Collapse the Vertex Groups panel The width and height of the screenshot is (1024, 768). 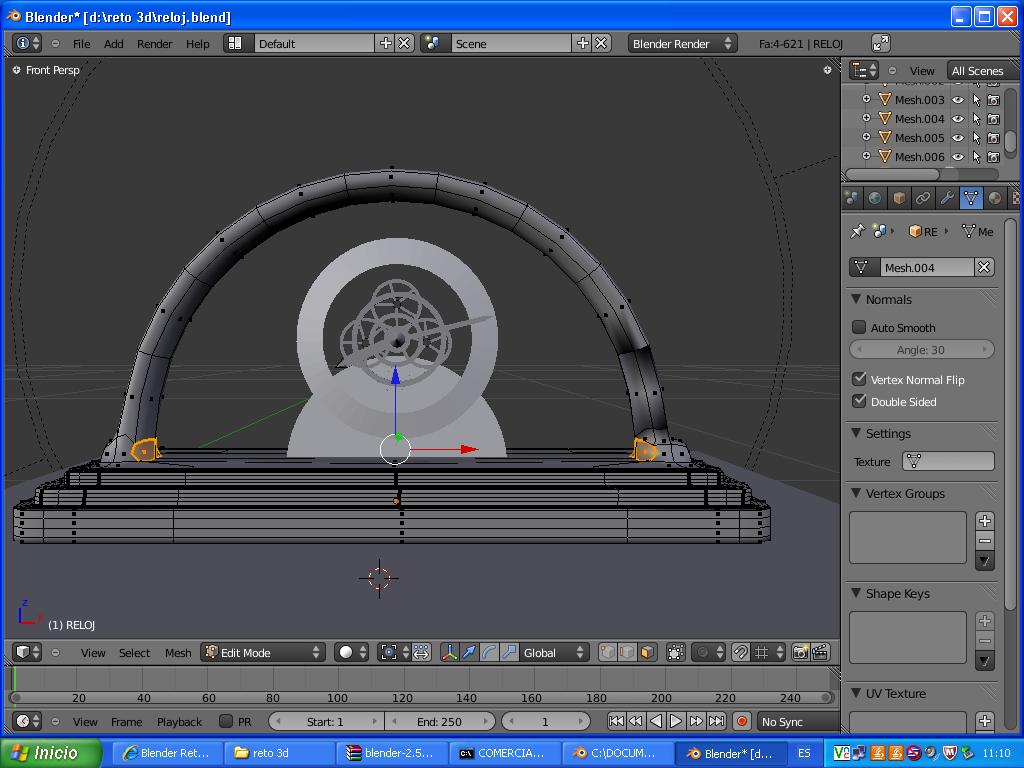[856, 493]
